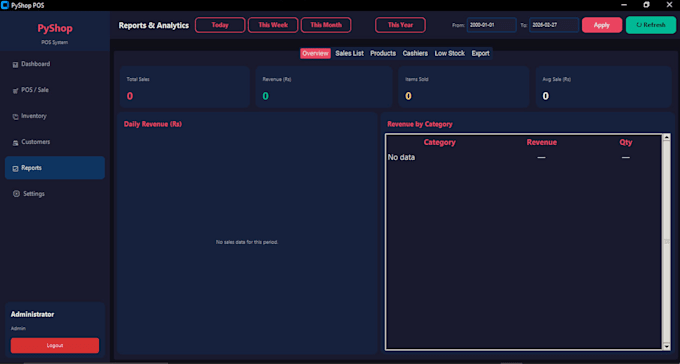The image size is (680, 364).
Task: Minimize the PyShop POS window
Action: click(624, 5)
